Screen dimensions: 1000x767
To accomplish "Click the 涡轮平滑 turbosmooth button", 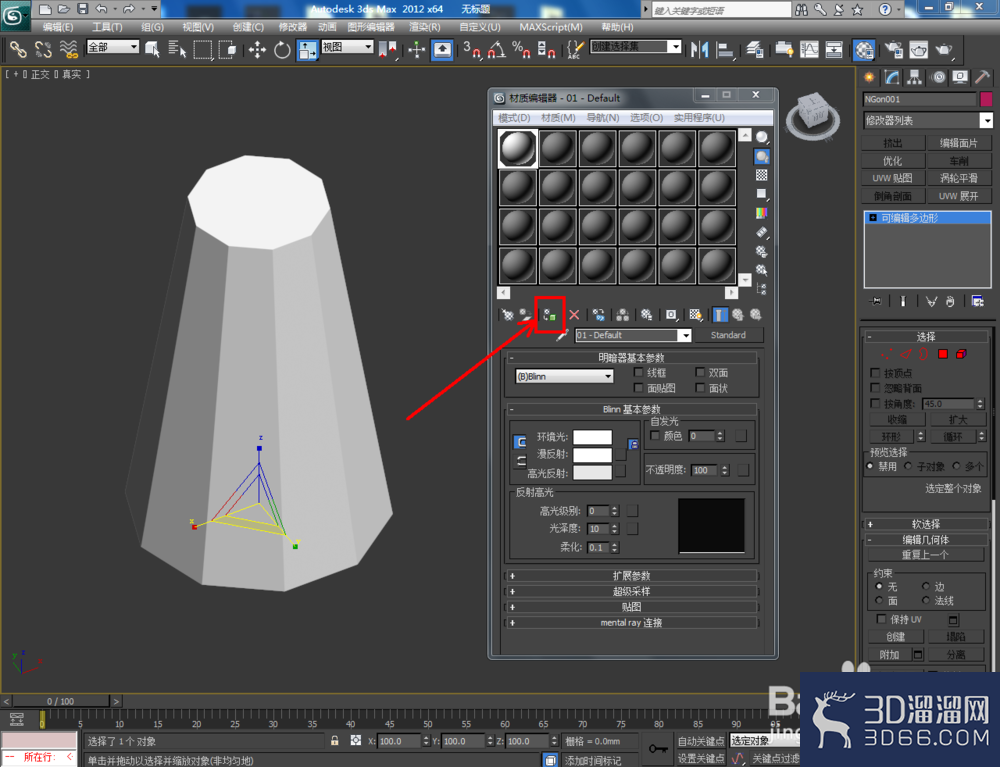I will (959, 179).
